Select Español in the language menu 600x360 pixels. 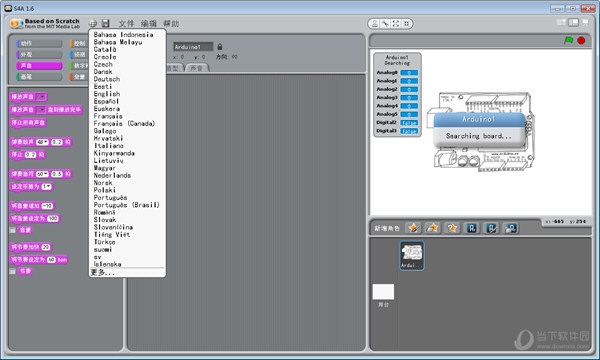tap(106, 101)
